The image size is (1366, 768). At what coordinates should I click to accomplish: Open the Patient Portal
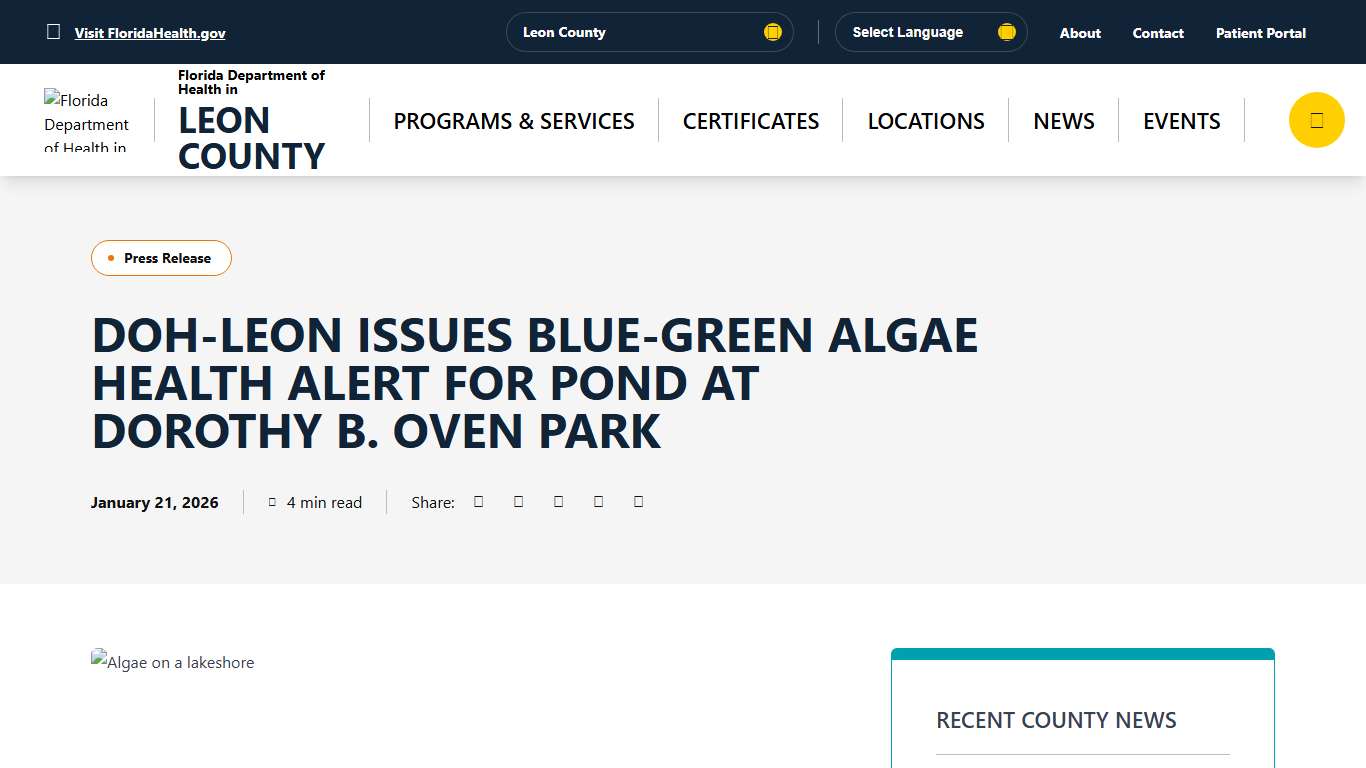(x=1260, y=32)
